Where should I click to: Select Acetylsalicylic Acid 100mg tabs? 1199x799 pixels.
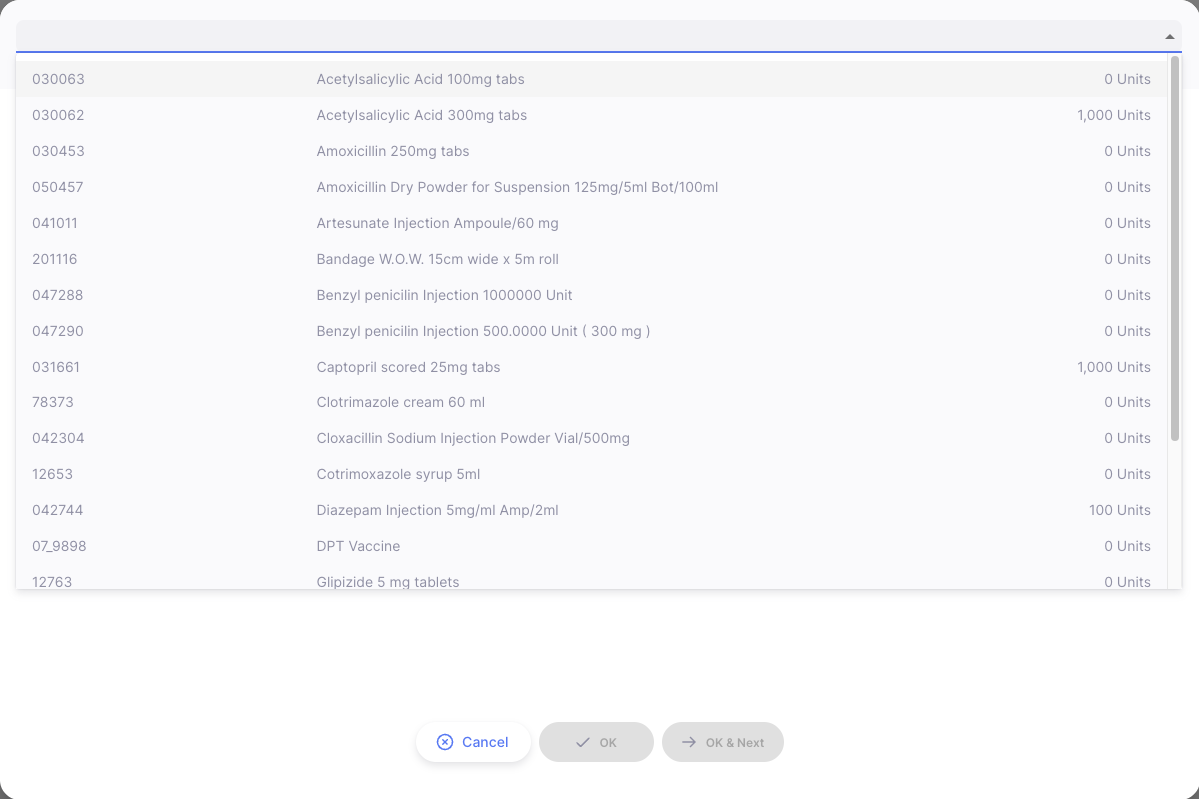[592, 79]
